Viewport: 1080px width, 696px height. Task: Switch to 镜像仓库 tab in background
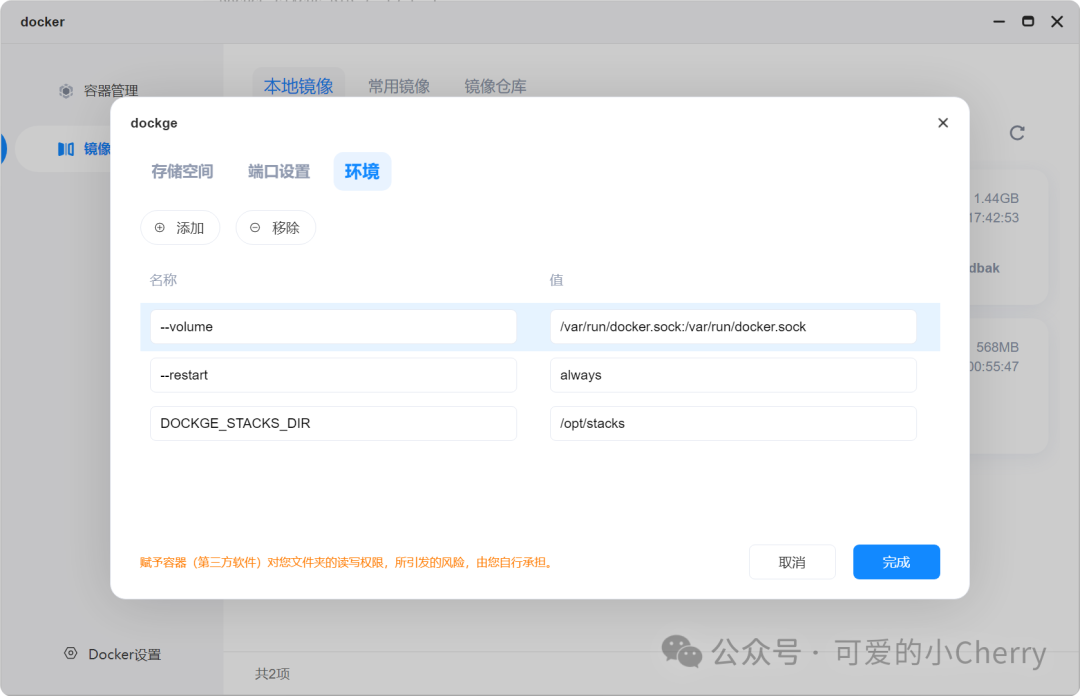pyautogui.click(x=495, y=86)
